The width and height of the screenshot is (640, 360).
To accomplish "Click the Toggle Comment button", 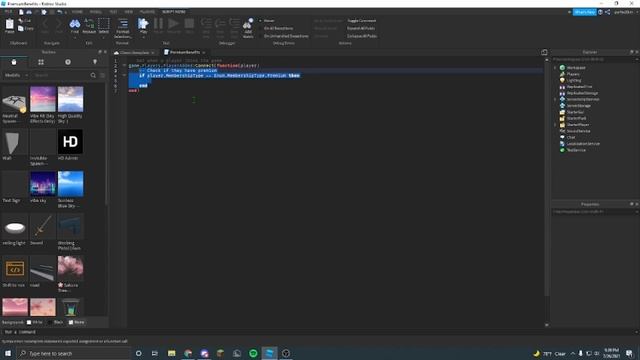I will pyautogui.click(x=362, y=20).
